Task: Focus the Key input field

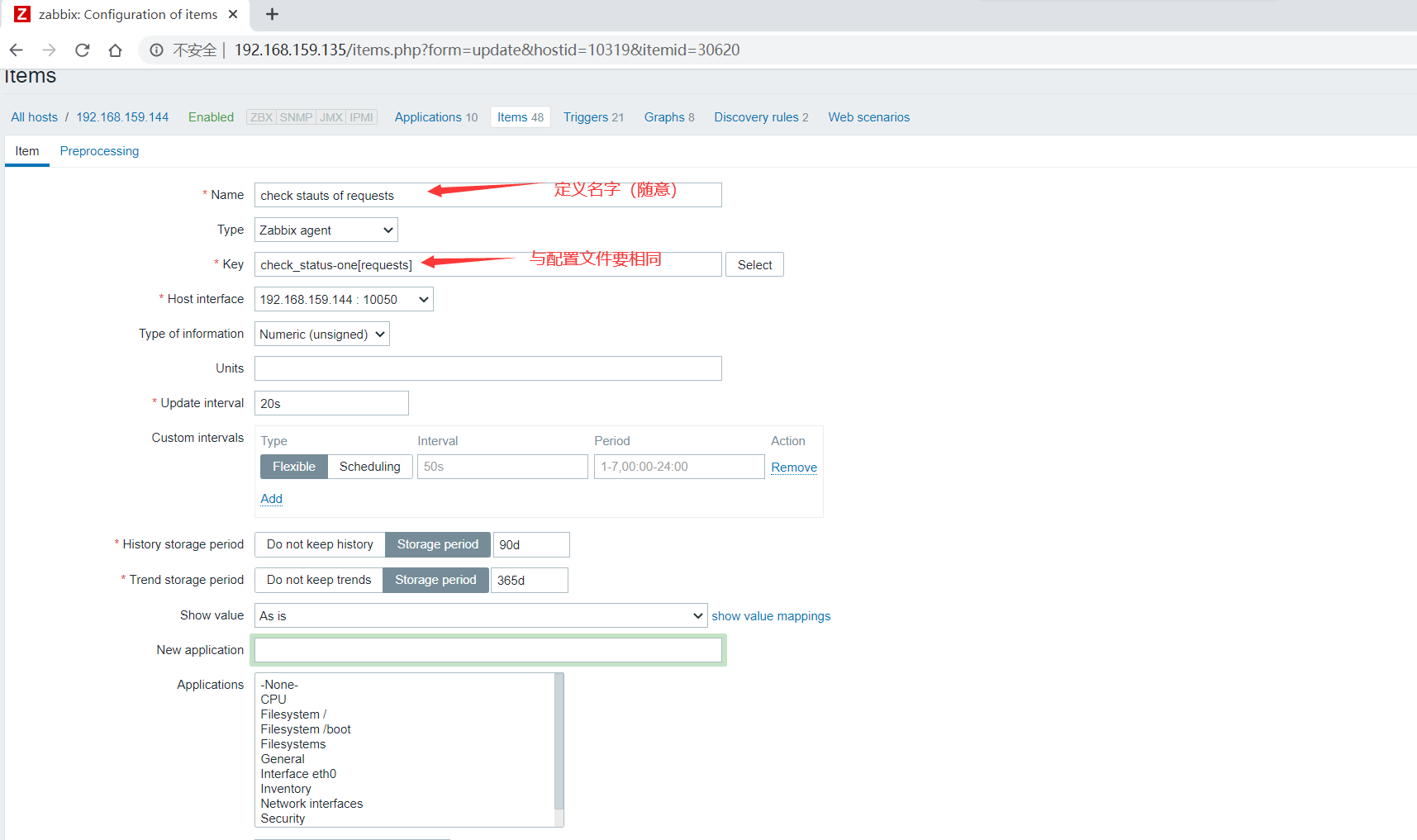Action: [487, 264]
